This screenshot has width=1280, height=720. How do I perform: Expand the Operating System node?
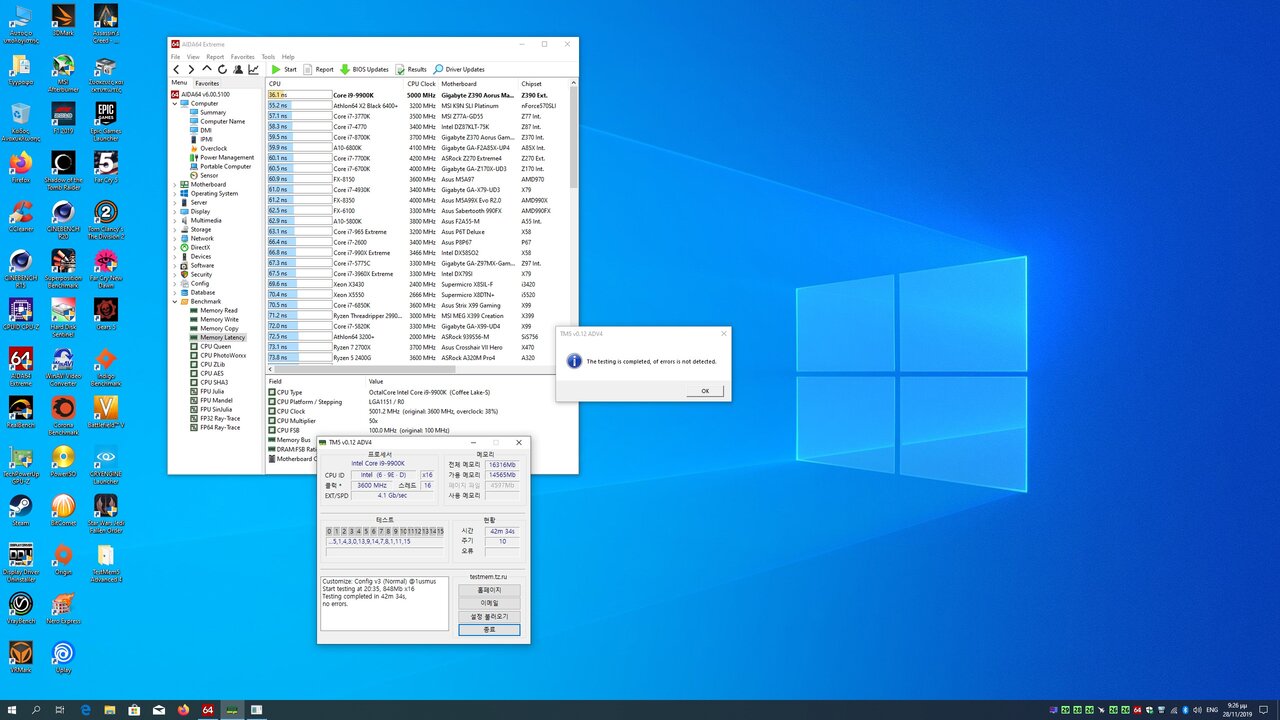(174, 193)
